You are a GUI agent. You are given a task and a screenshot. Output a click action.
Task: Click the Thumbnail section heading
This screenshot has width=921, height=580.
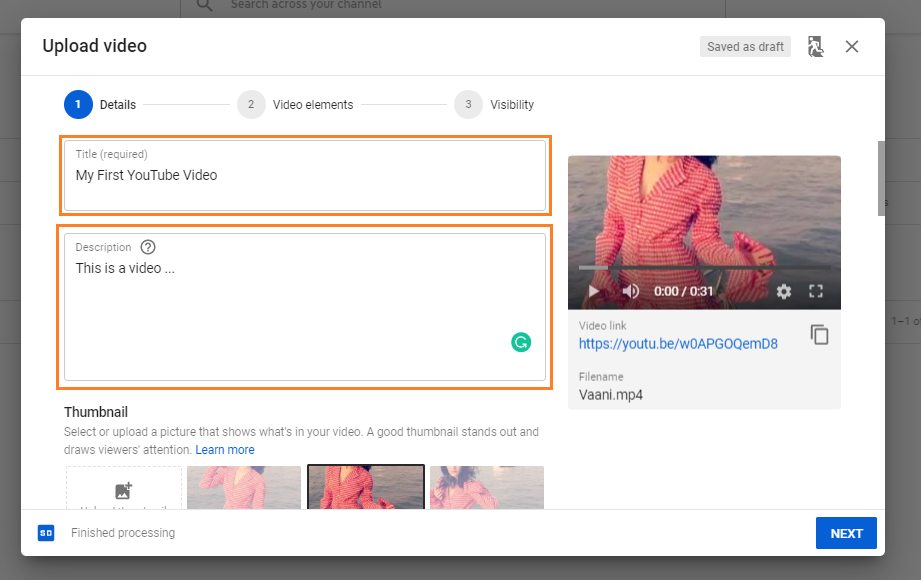(96, 412)
